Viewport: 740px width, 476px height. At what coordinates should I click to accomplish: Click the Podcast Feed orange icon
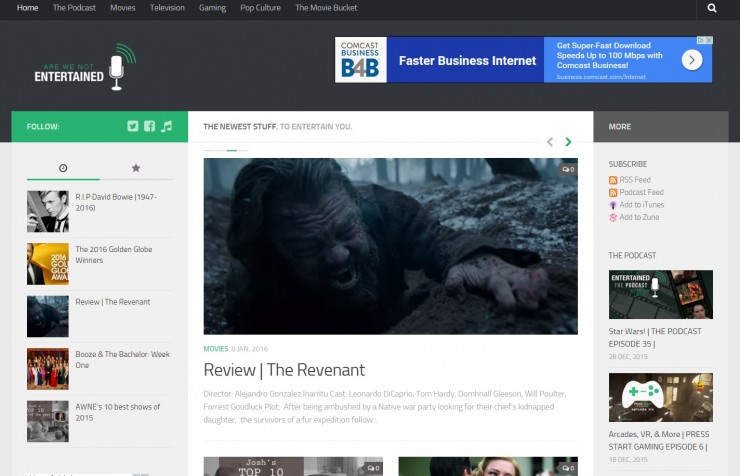coord(613,192)
